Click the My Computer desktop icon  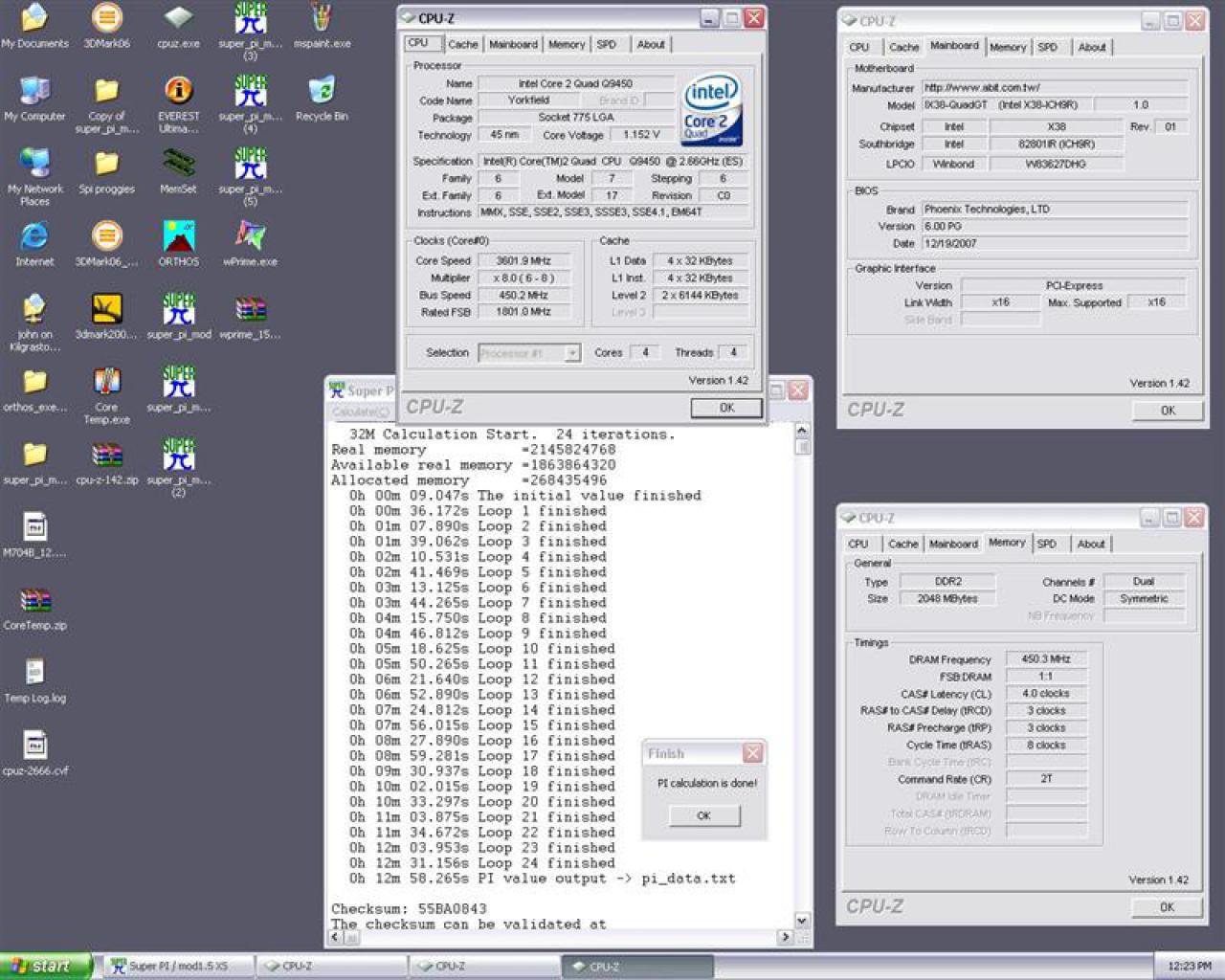[34, 99]
